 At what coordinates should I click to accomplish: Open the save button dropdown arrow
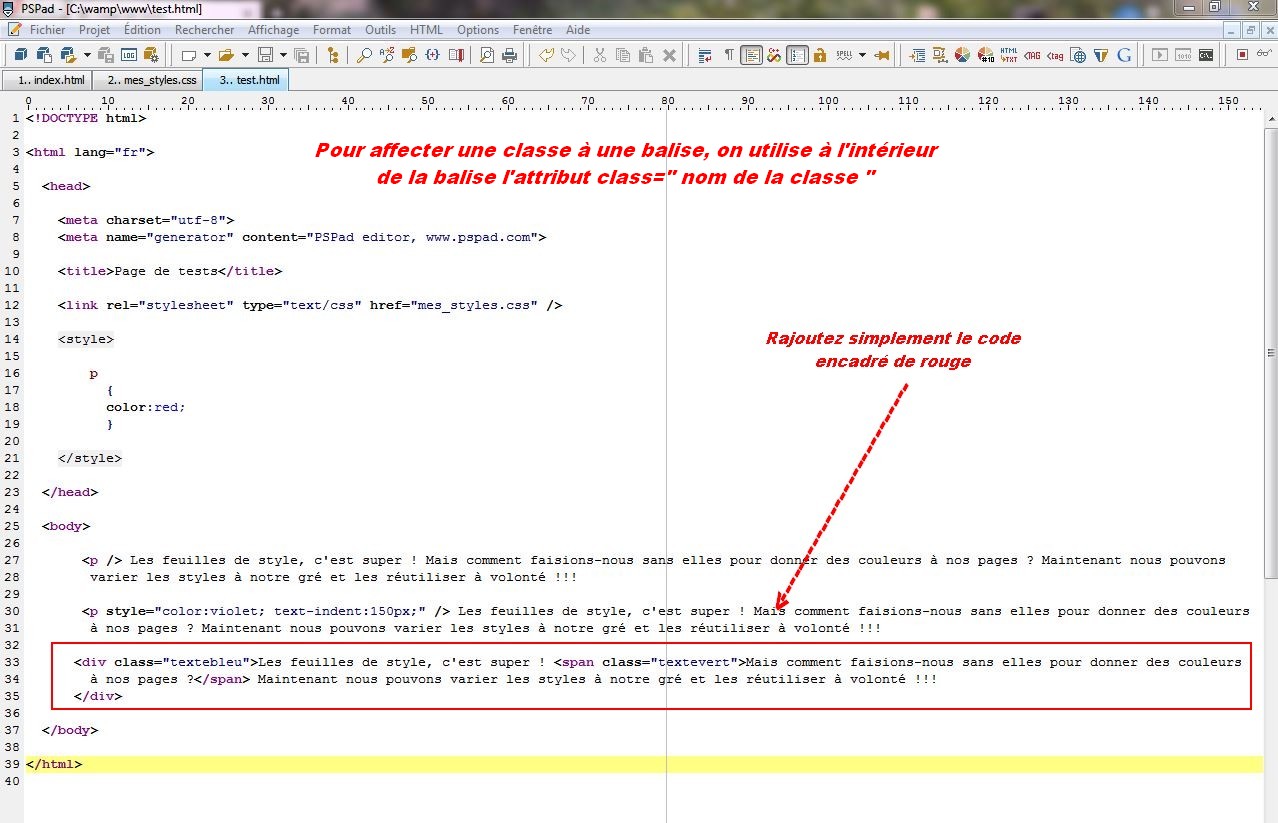click(x=282, y=55)
